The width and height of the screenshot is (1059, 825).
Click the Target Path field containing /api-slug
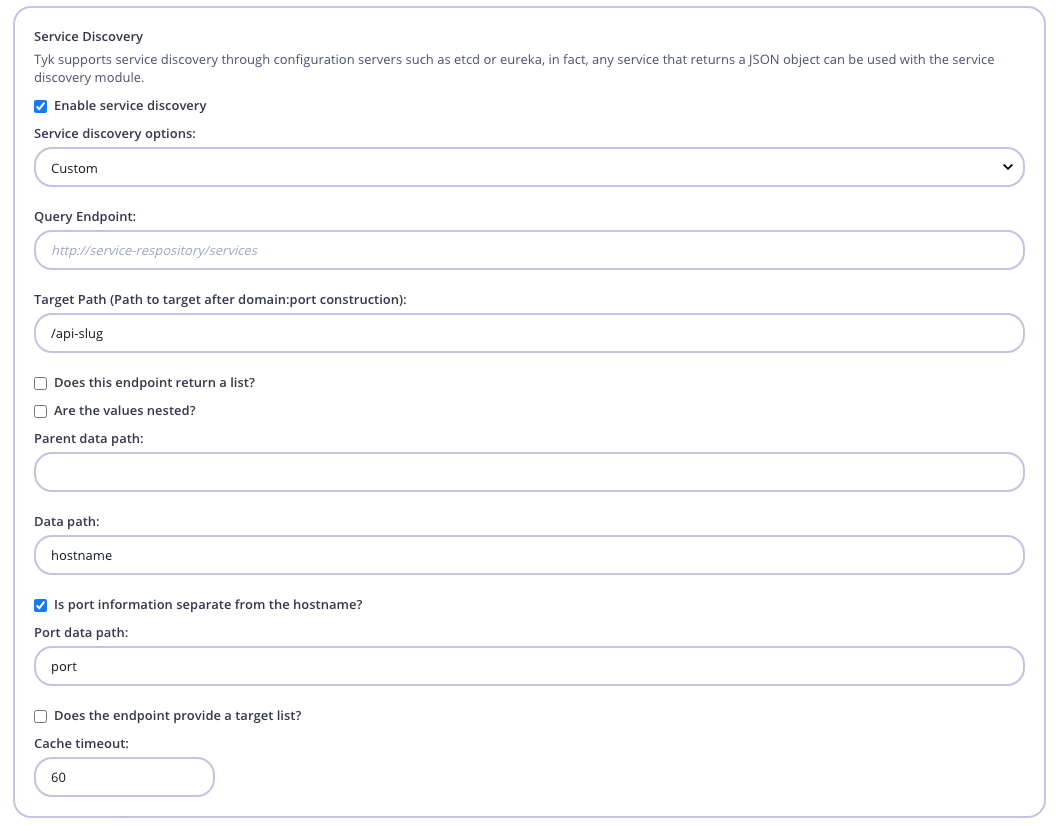529,332
